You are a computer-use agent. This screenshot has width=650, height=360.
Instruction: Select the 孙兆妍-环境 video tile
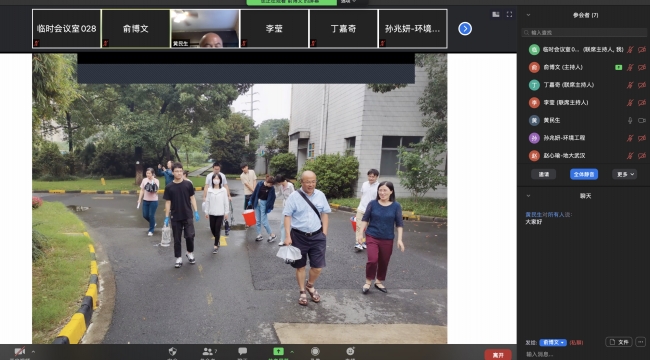point(412,29)
